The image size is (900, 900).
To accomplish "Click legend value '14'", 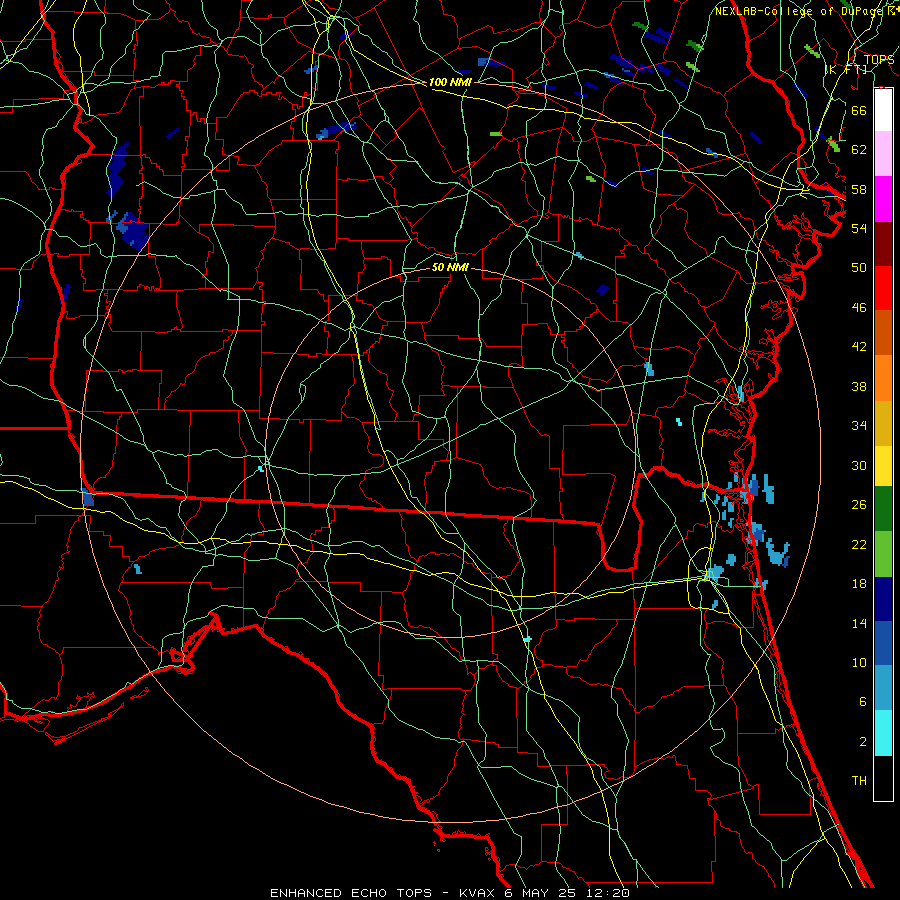I will (x=859, y=623).
